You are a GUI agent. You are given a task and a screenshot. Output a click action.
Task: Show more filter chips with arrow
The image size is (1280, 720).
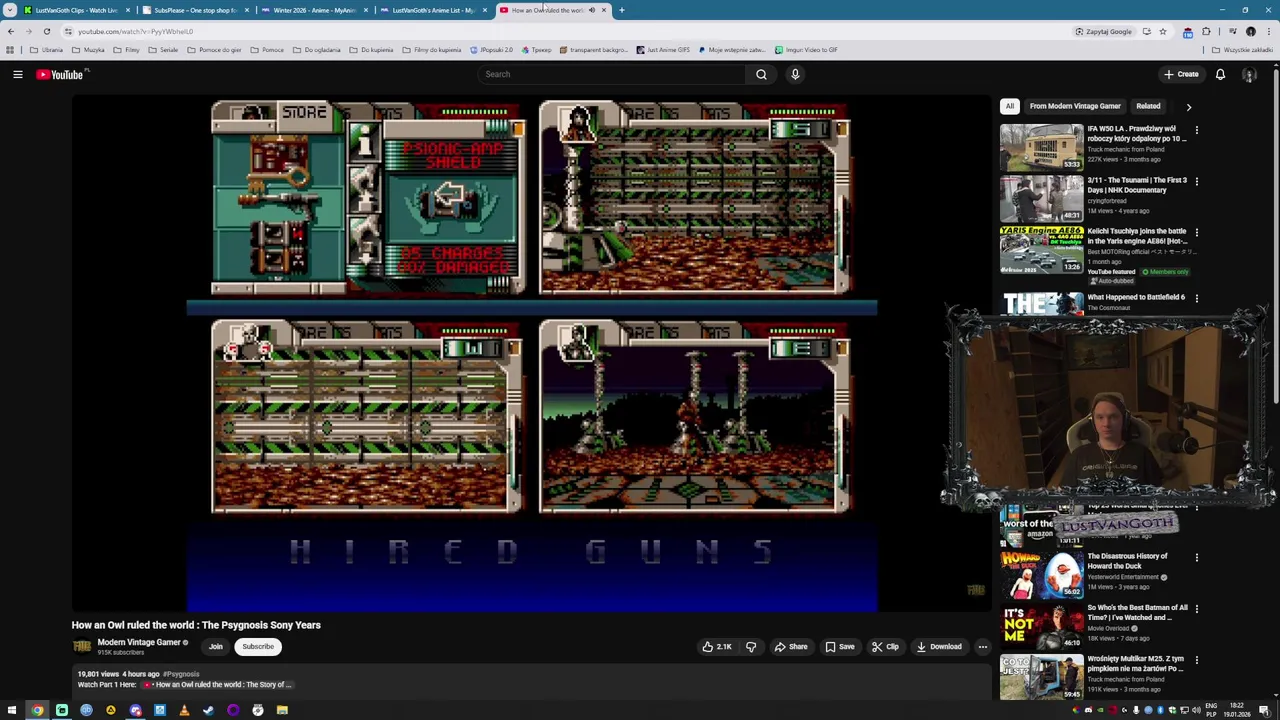coord(1188,106)
